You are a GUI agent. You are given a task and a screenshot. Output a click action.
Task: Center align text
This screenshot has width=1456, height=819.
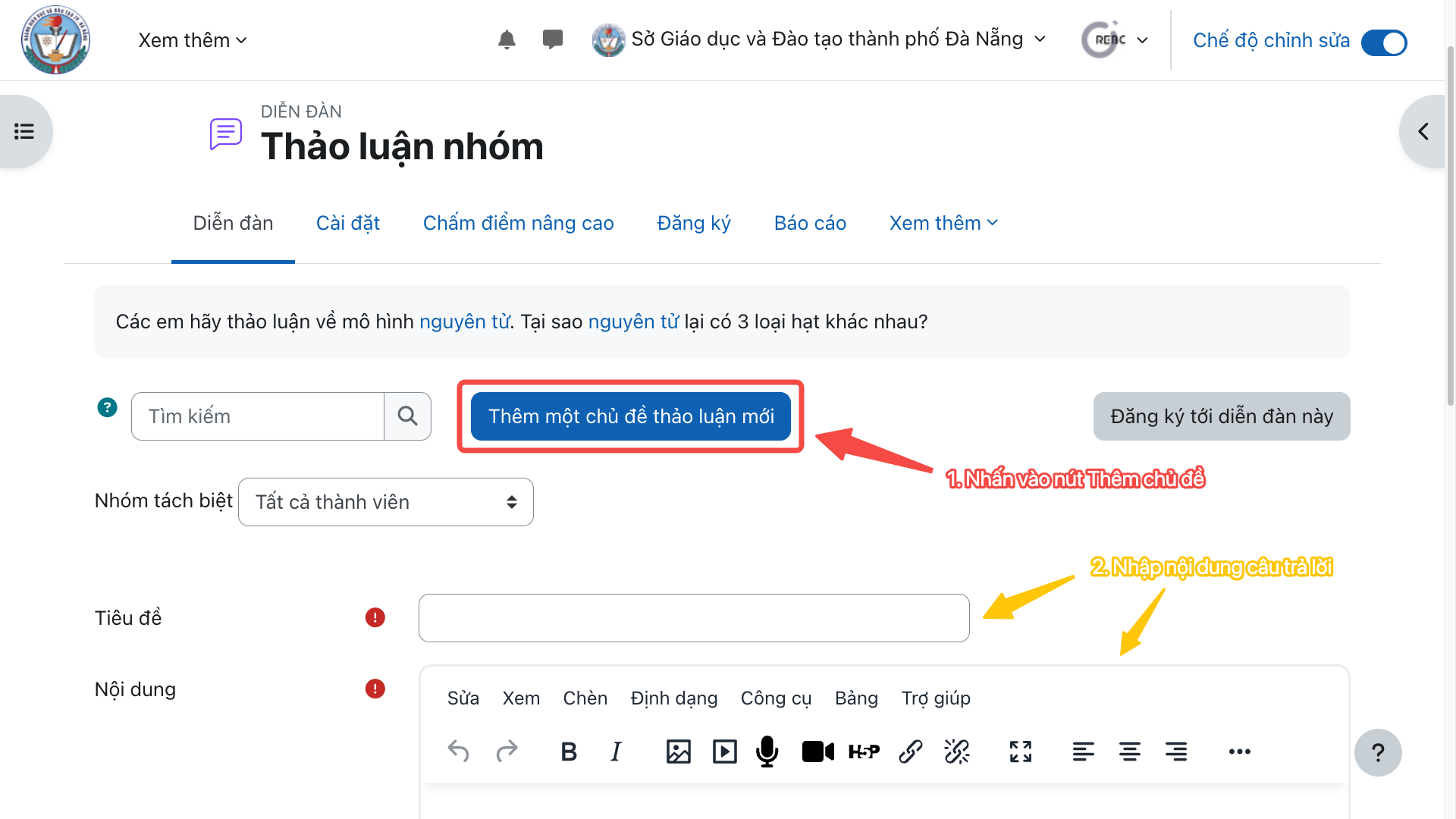(x=1129, y=752)
